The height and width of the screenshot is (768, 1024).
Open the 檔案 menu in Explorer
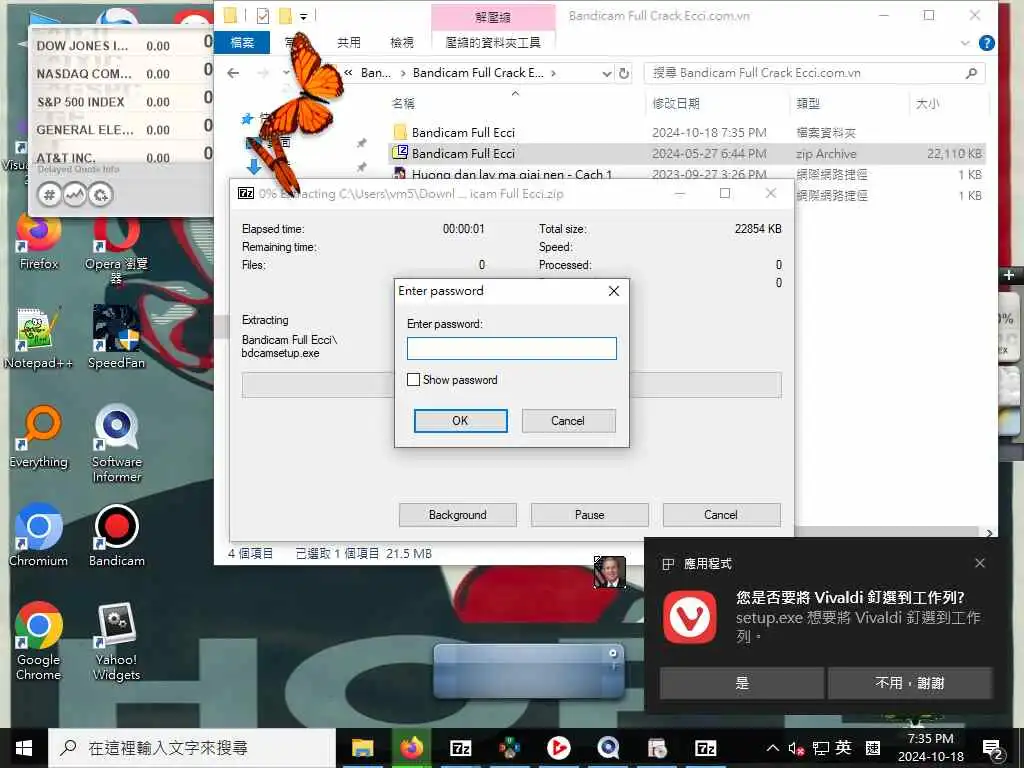tap(242, 42)
